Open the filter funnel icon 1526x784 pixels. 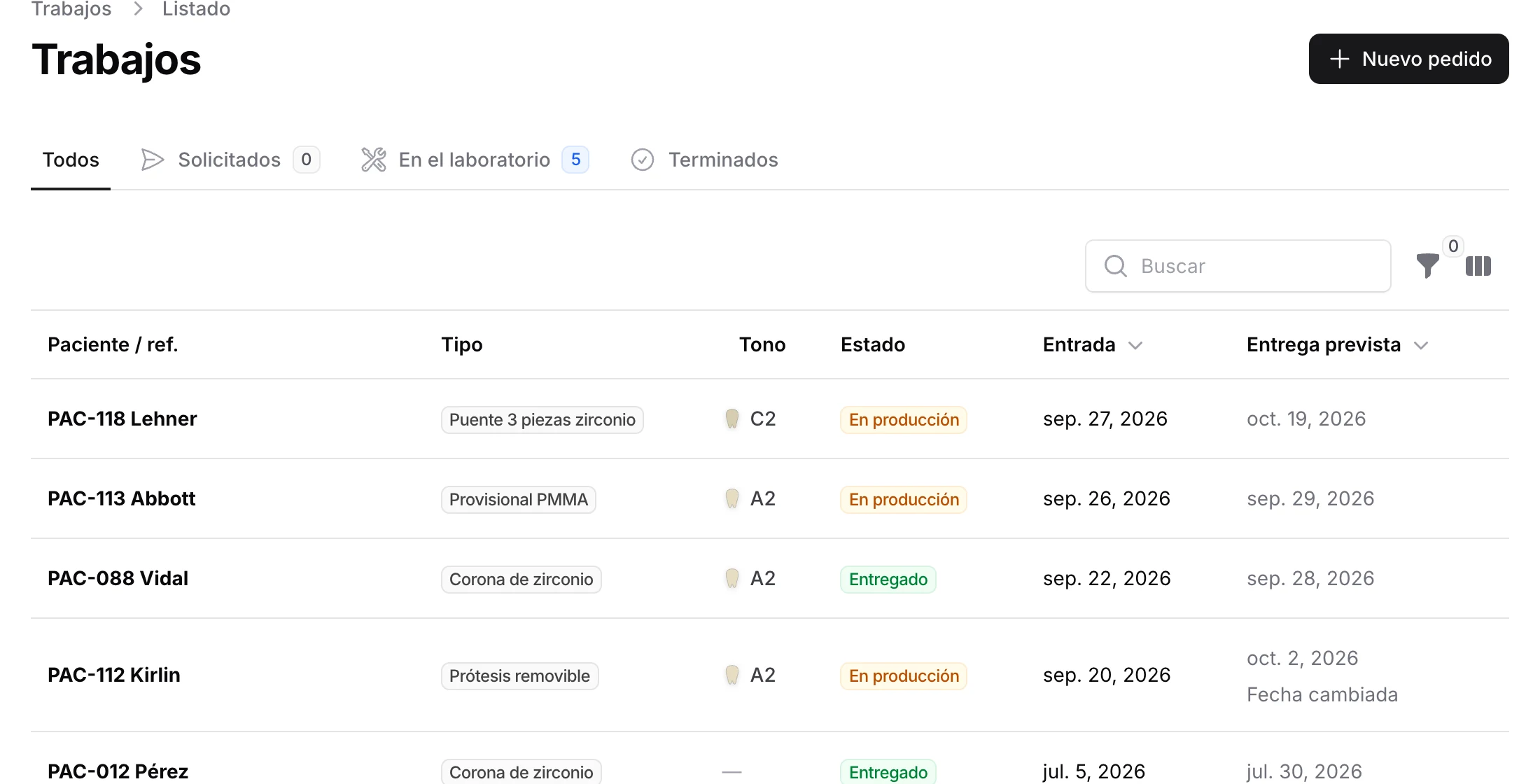click(x=1427, y=266)
